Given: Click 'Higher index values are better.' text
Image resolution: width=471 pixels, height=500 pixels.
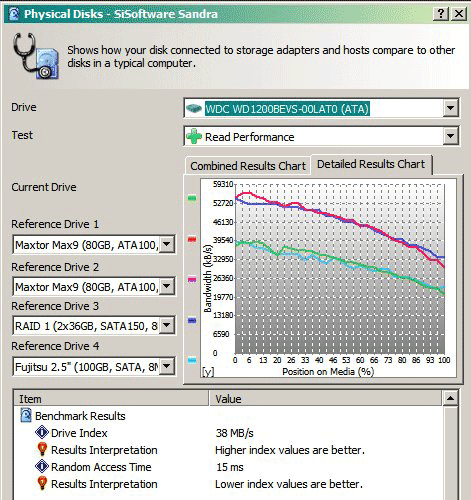Looking at the screenshot, I should [290, 450].
